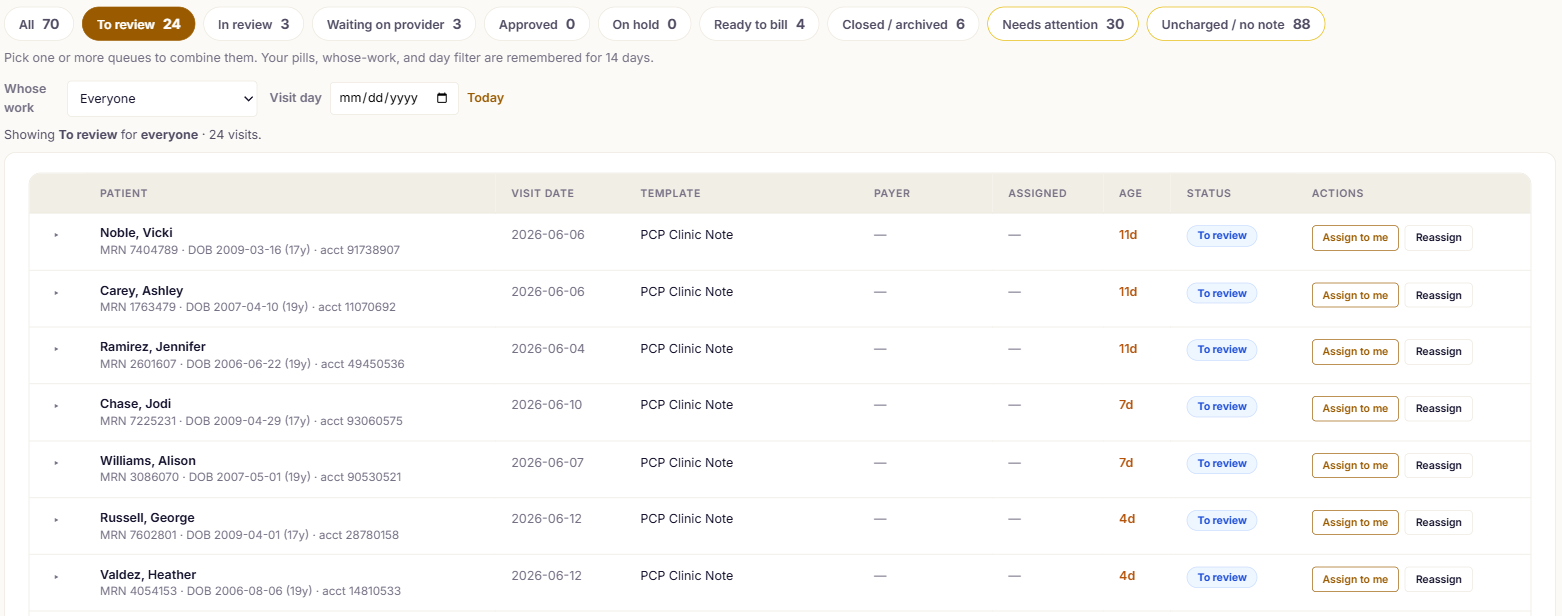Reassign the Carey, Ashley visit

pyautogui.click(x=1439, y=295)
